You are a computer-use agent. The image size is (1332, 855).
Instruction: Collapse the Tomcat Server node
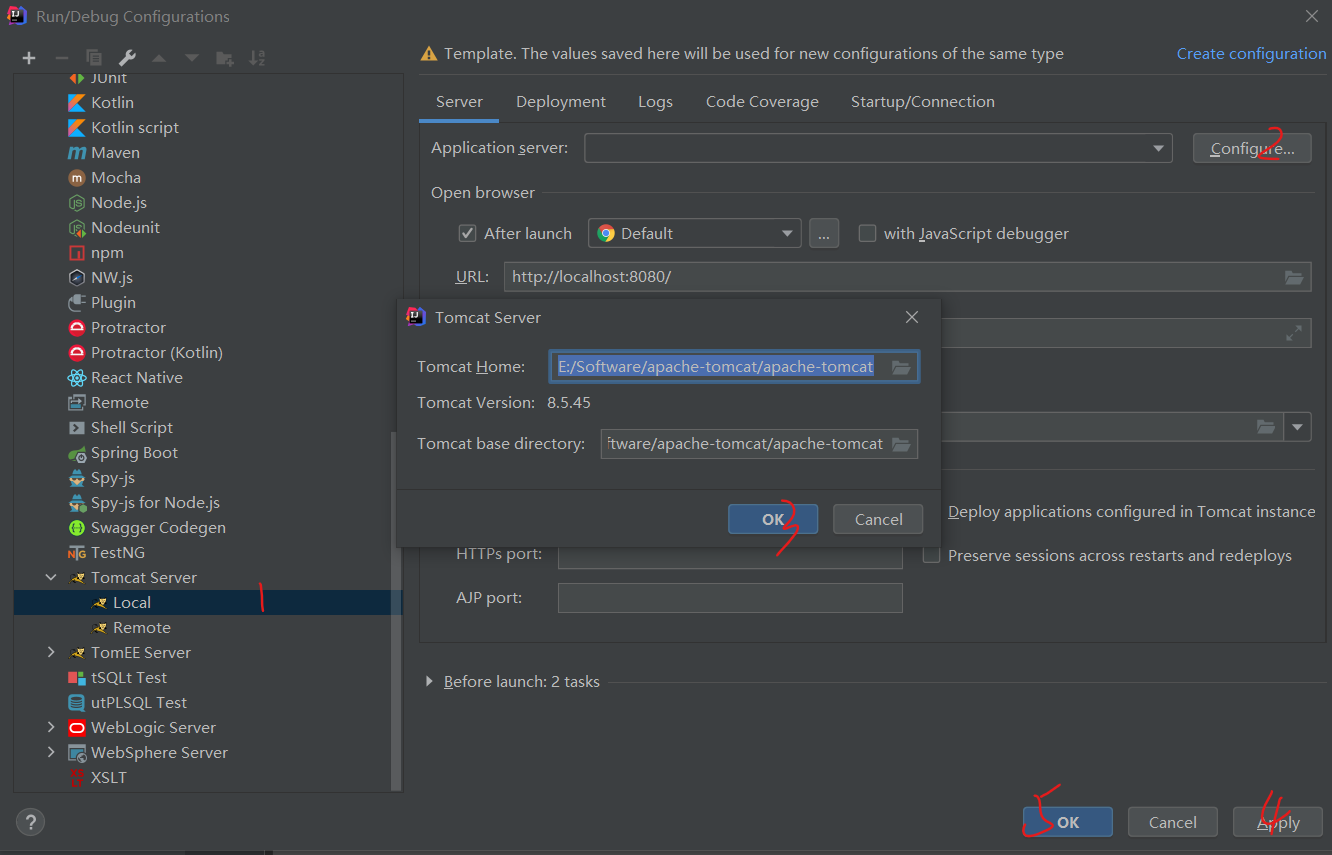coord(51,577)
